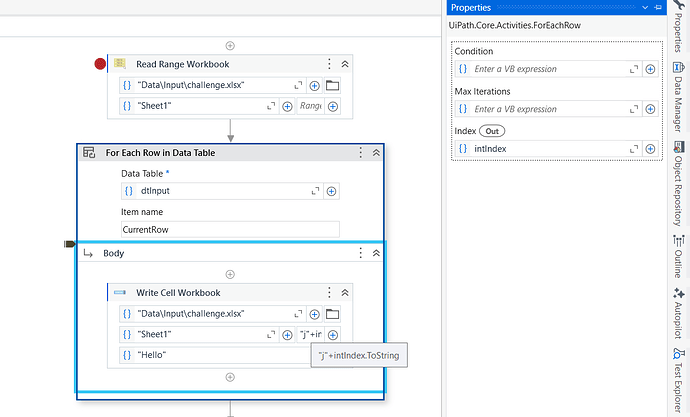Expand the Read Range file path editor

[x=298, y=85]
